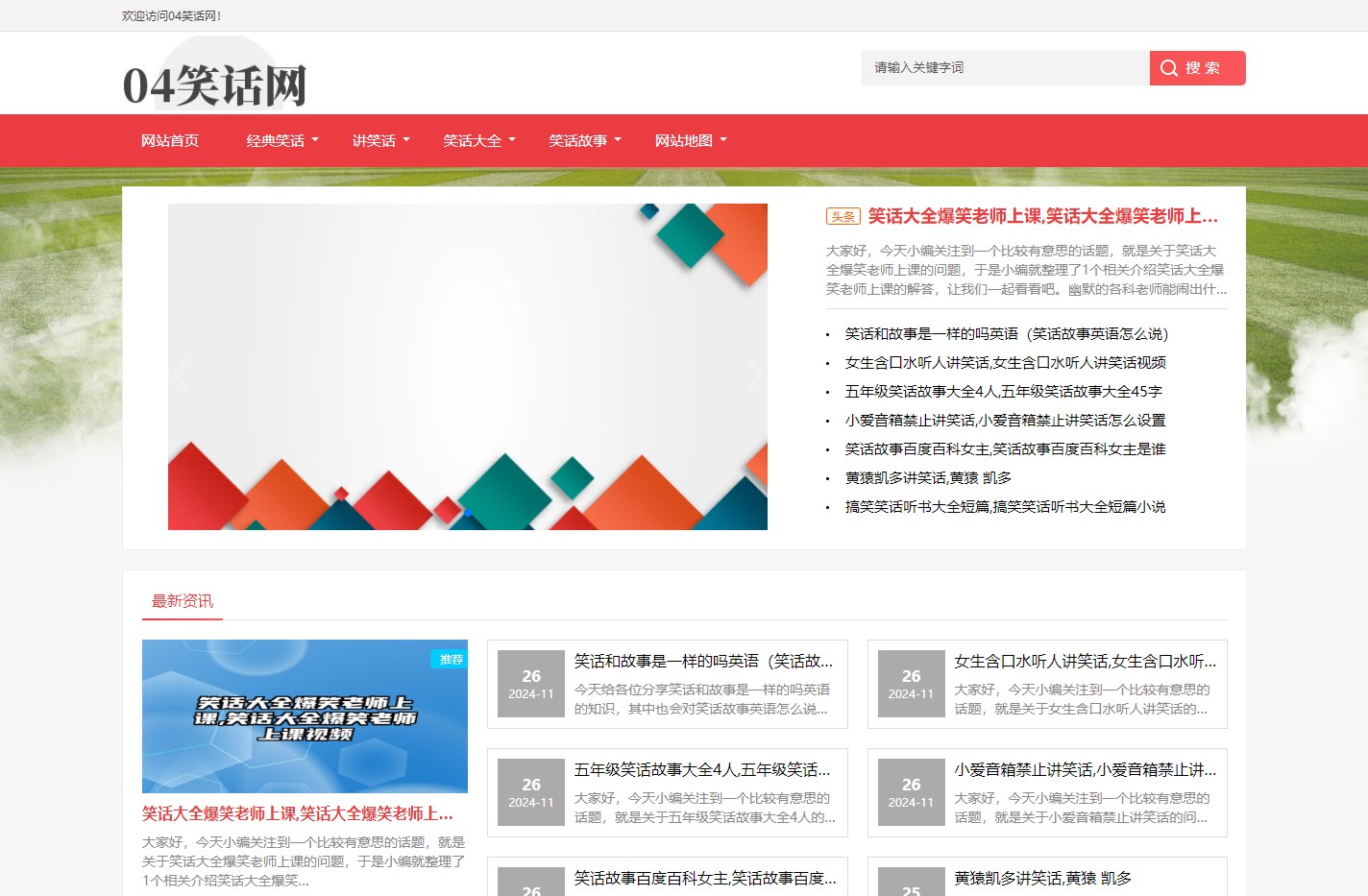Click date badge beside 女生含口水 card

coord(911,684)
